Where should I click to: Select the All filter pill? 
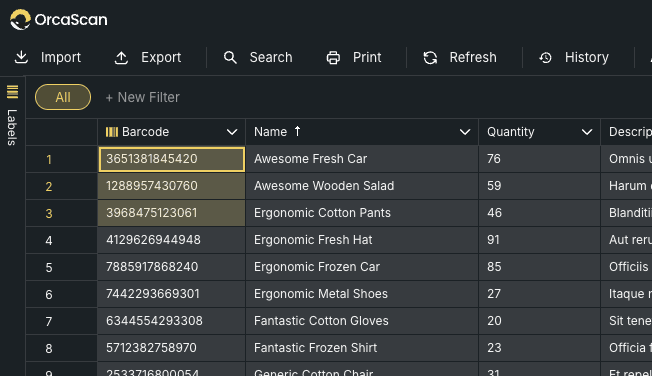point(63,97)
